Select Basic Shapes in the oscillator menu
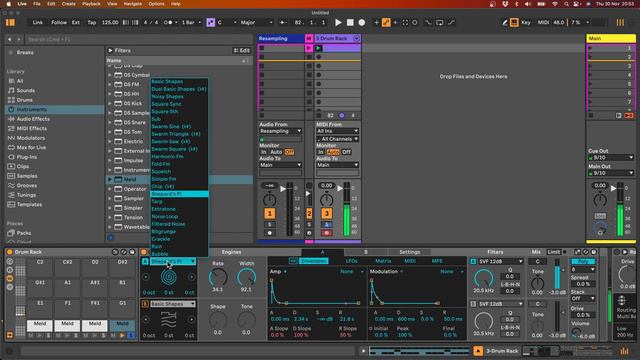 coord(167,81)
